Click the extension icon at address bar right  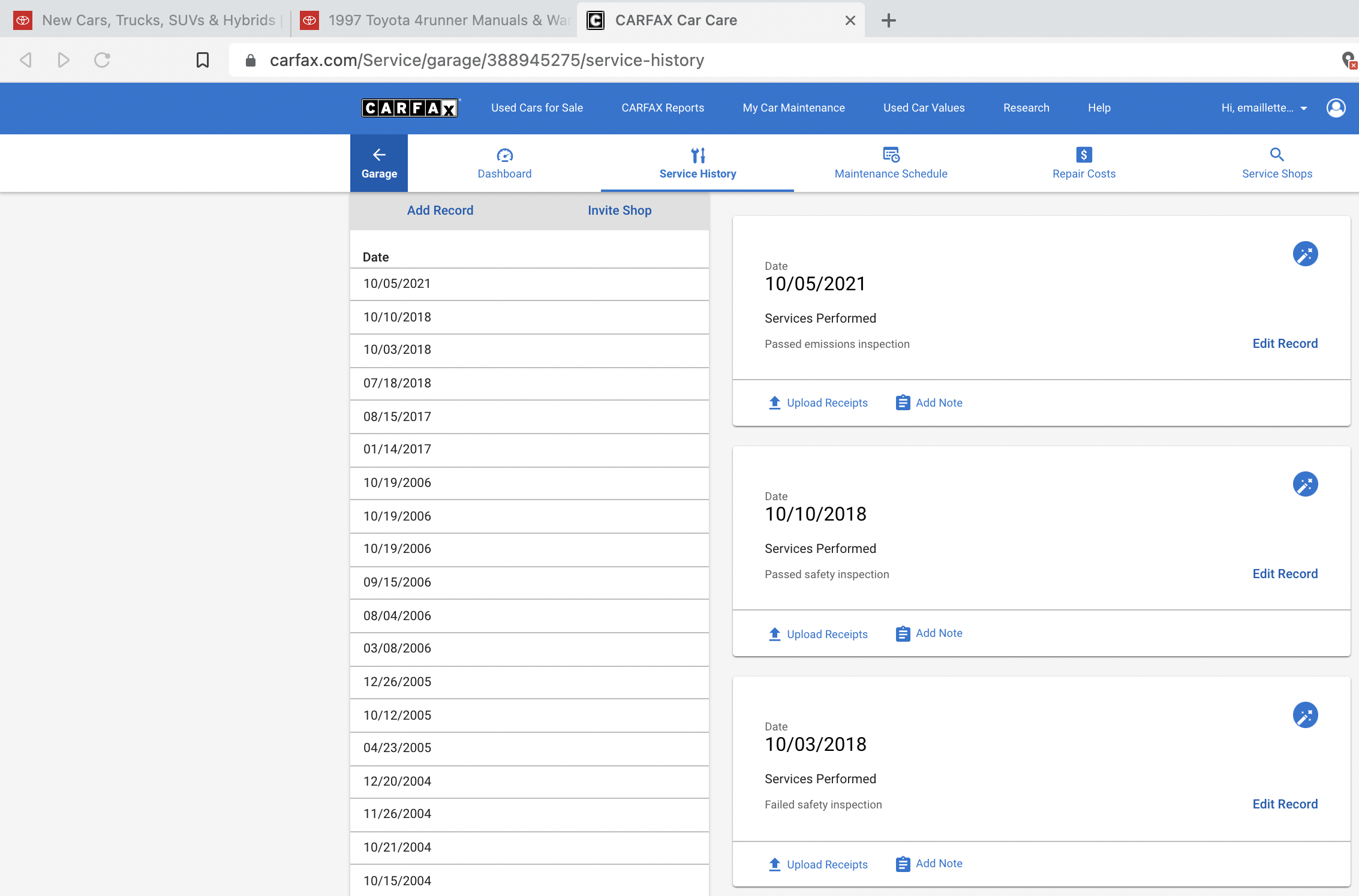[x=1349, y=60]
